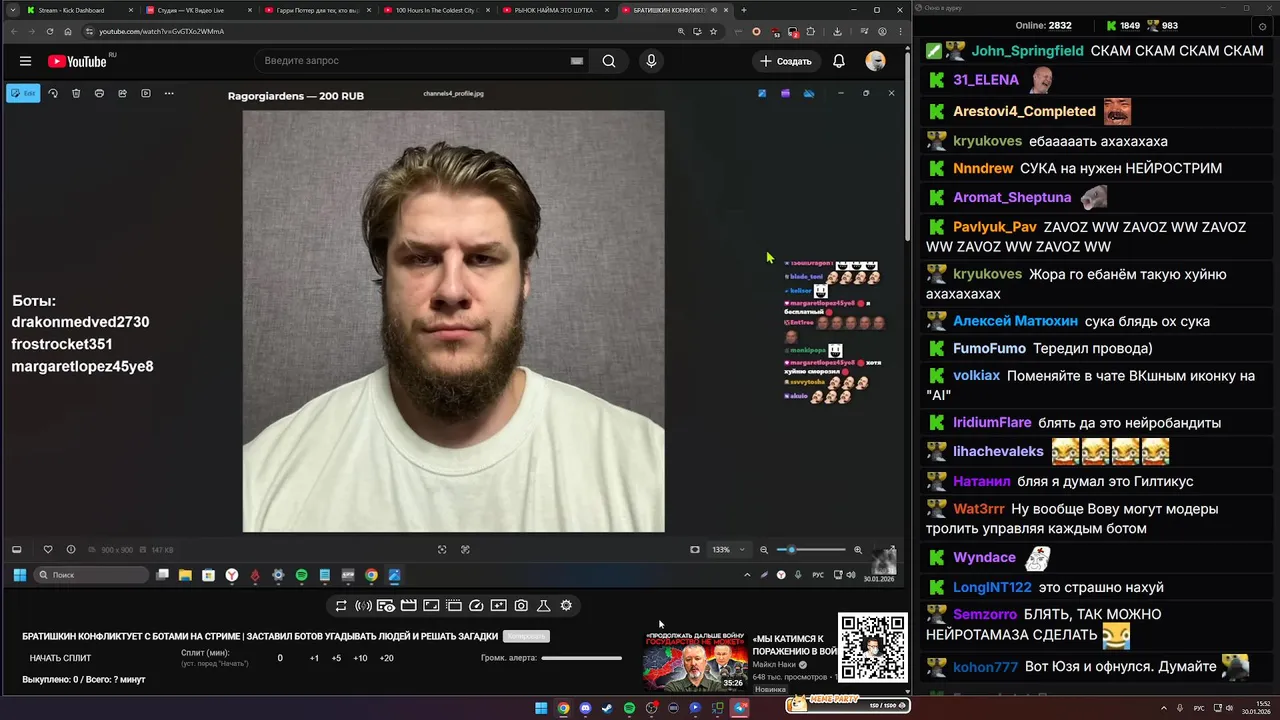Add +20 minutes to split

coord(386,658)
